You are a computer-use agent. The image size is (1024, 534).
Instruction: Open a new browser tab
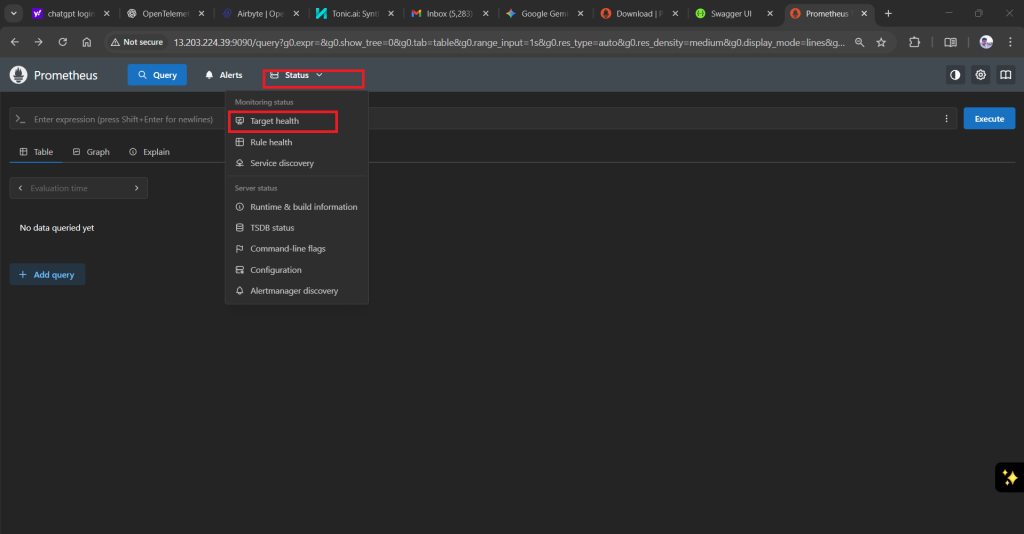point(888,13)
